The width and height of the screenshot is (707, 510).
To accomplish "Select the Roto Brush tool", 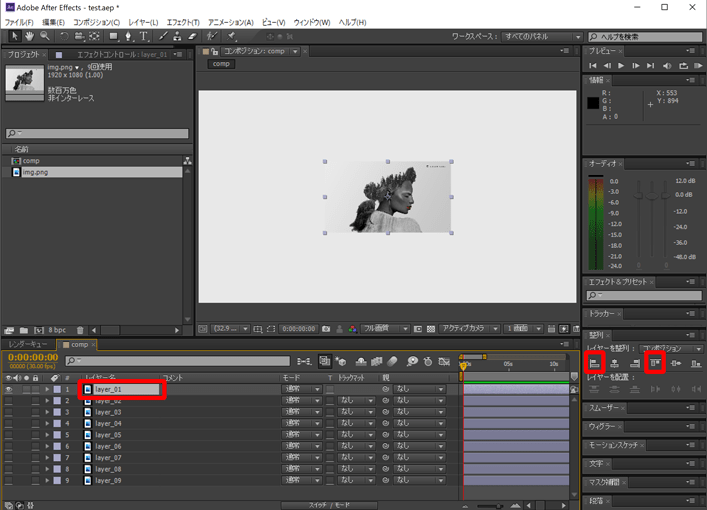I will tap(211, 36).
